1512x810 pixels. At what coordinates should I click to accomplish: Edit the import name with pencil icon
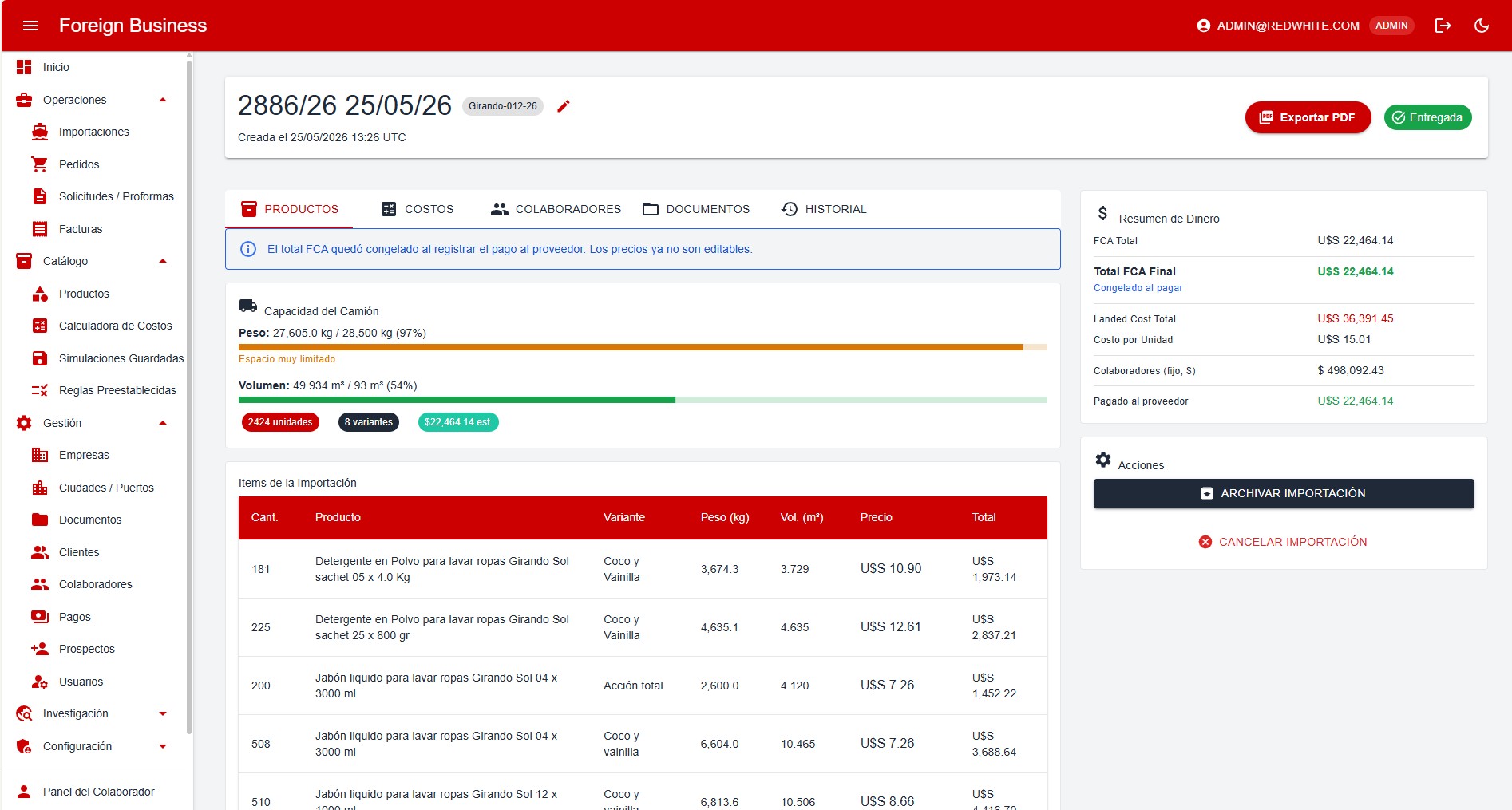(x=564, y=106)
